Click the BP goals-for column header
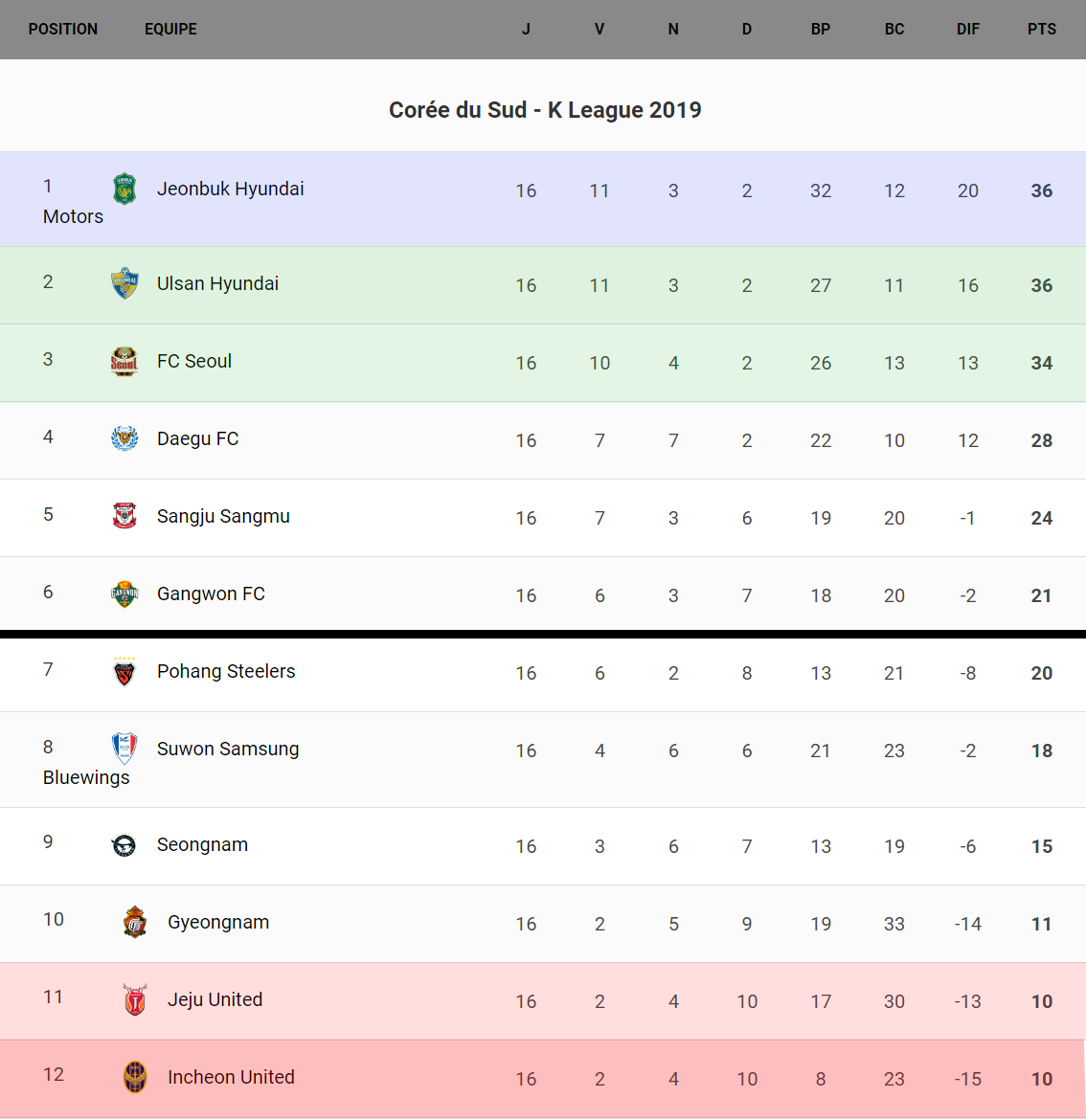Image resolution: width=1086 pixels, height=1120 pixels. (x=820, y=29)
